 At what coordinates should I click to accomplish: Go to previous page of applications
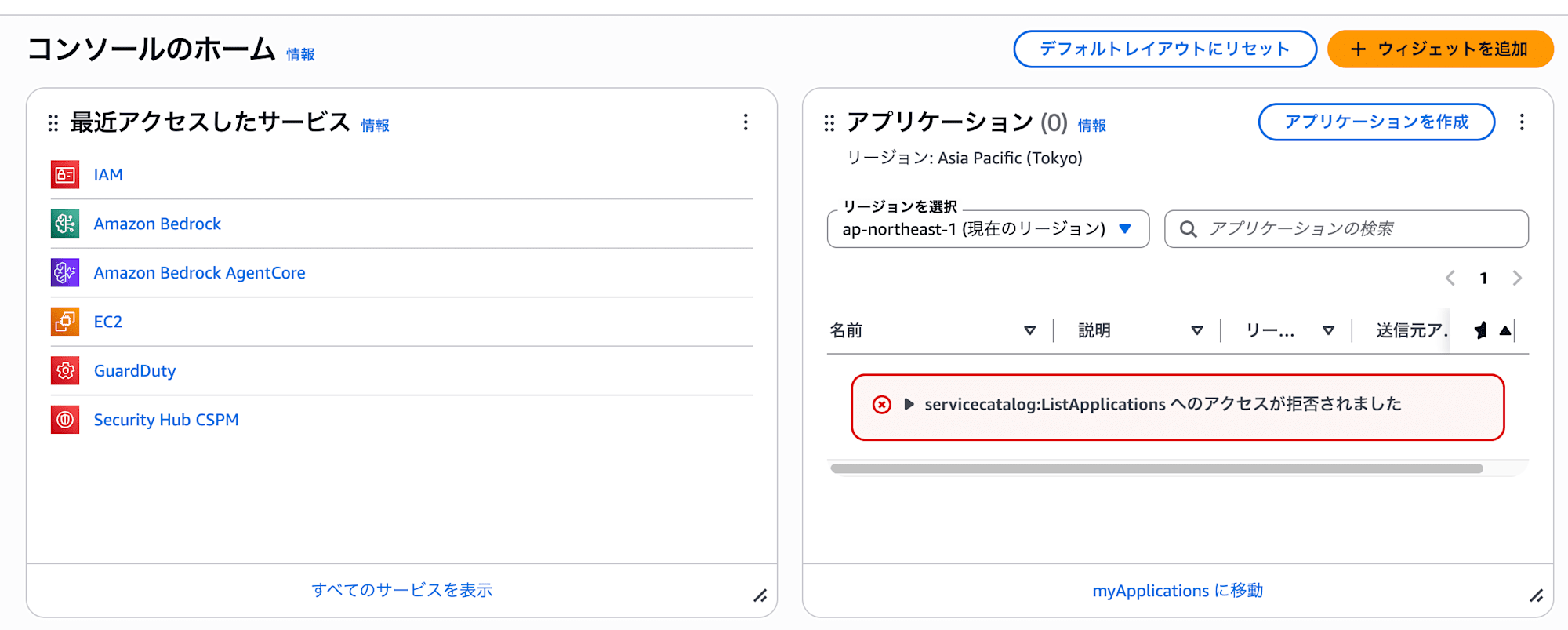point(1450,278)
